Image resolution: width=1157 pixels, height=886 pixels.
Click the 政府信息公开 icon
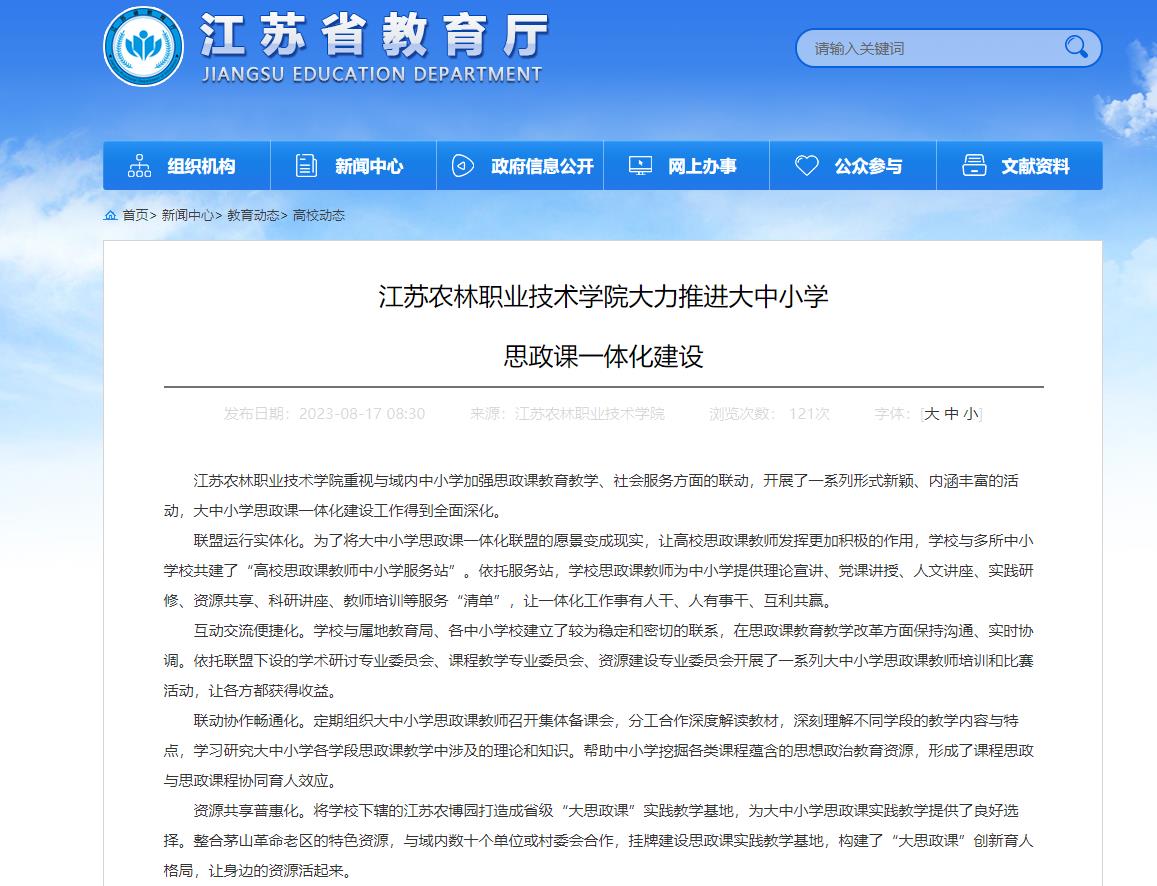(463, 166)
